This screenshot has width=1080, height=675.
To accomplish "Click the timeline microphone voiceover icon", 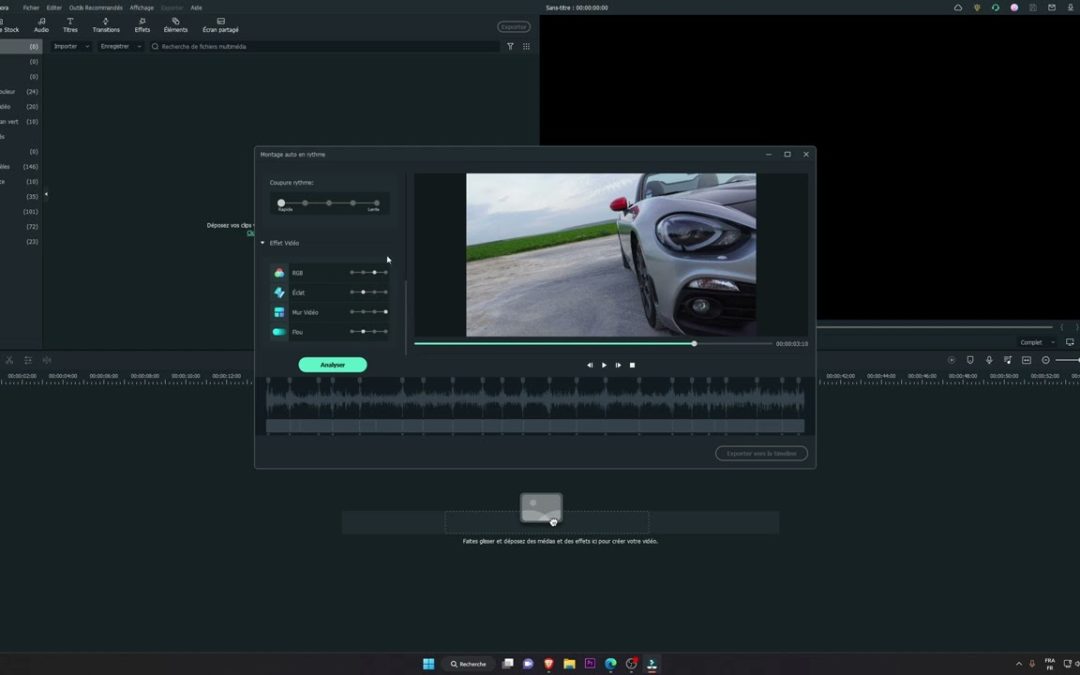I will (989, 360).
